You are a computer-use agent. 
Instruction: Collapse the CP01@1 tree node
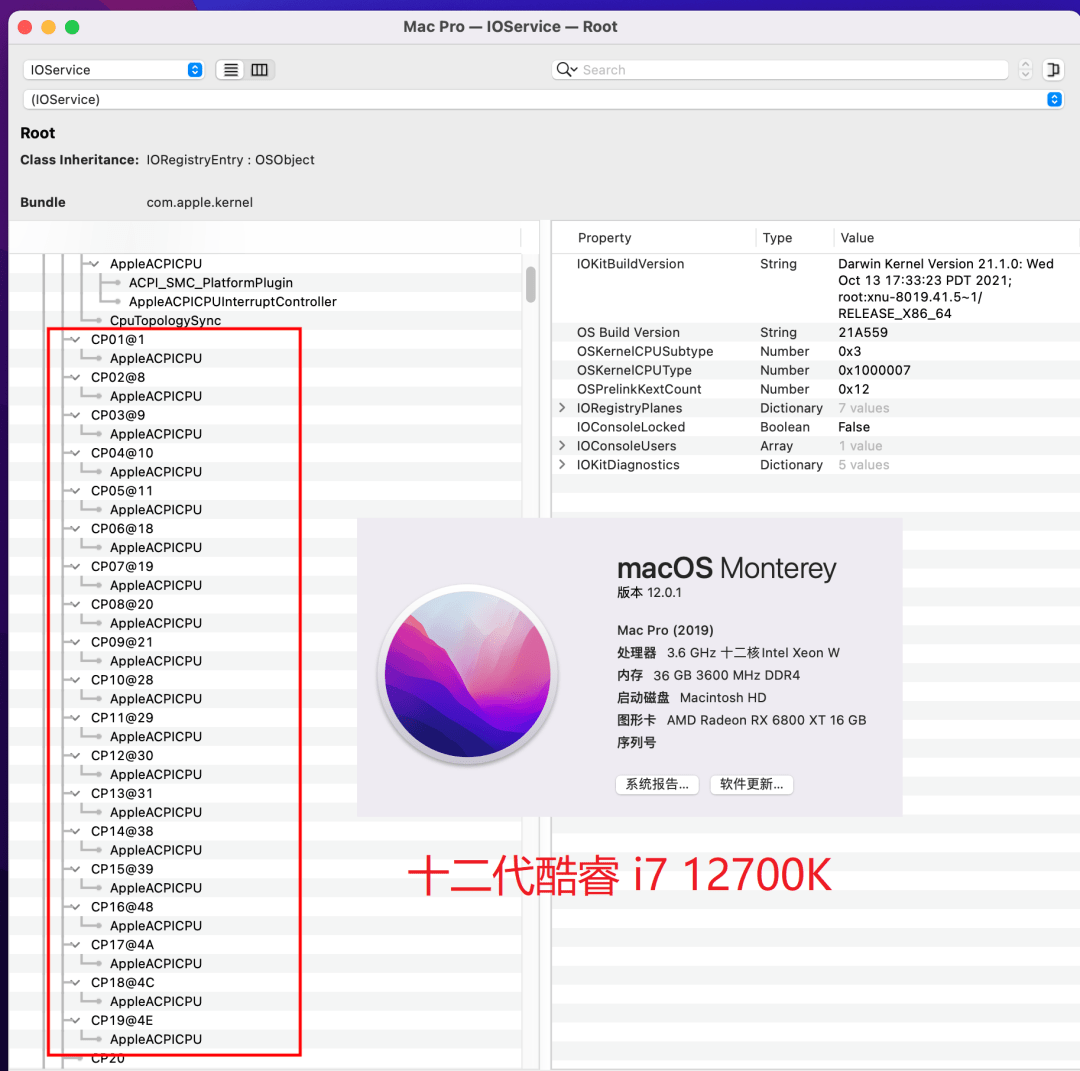tap(74, 340)
